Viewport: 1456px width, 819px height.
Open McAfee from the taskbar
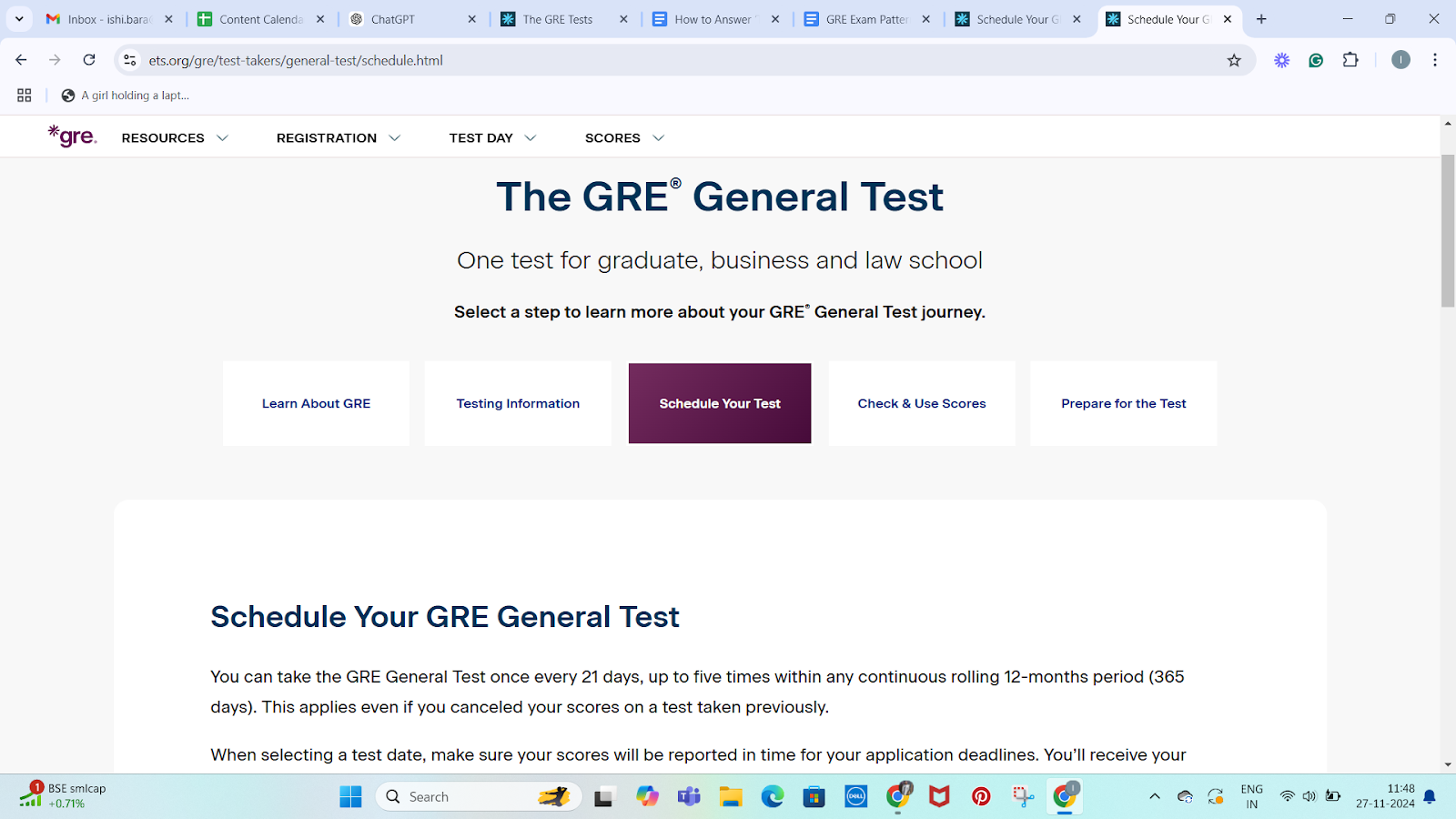[939, 797]
